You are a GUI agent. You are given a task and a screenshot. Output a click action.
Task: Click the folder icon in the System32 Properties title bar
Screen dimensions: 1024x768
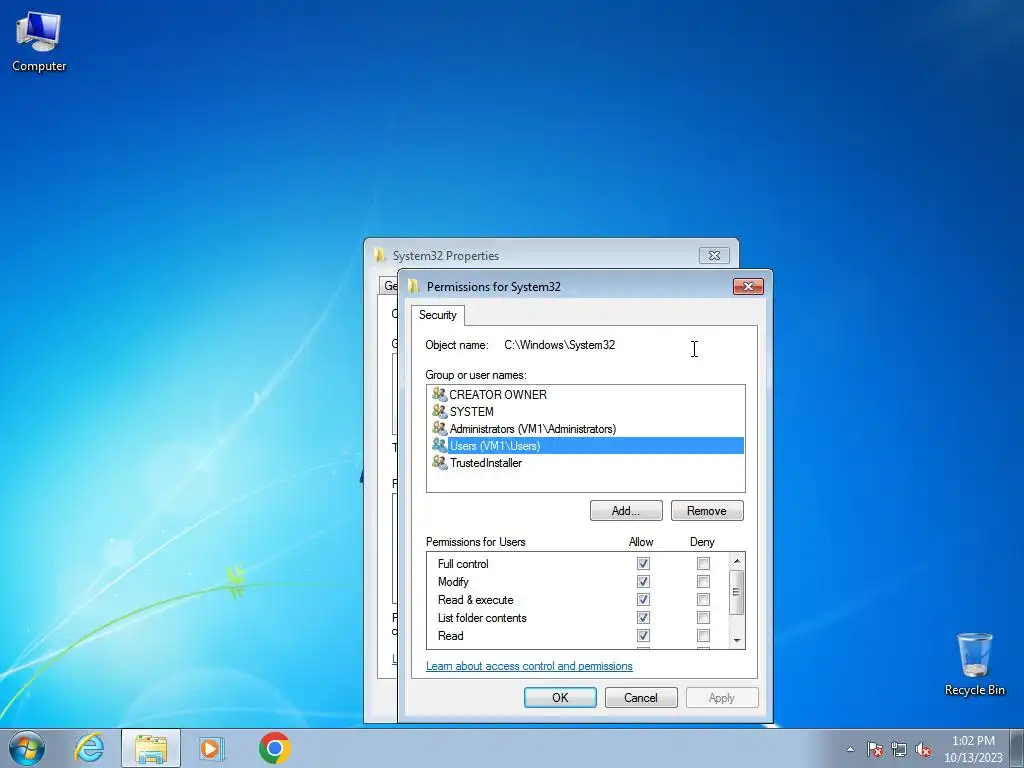(x=379, y=255)
